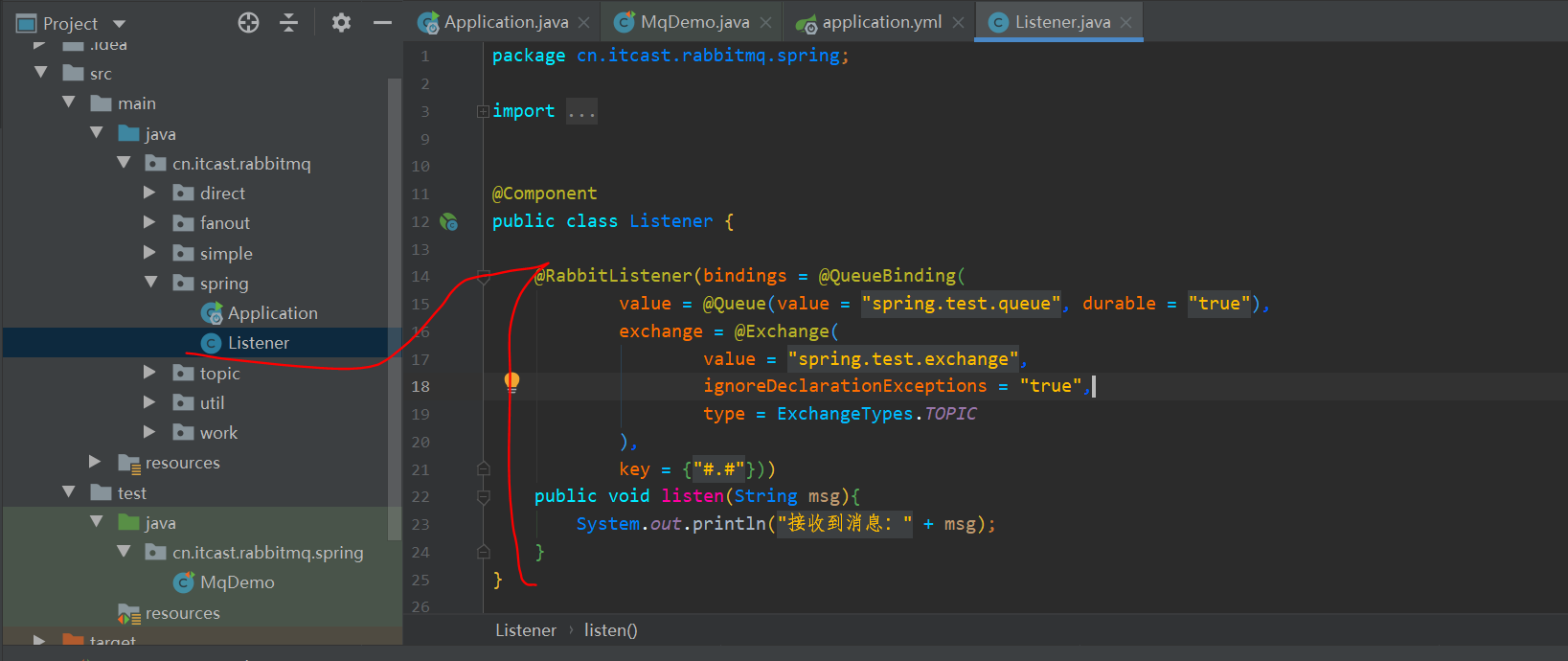Close the Listener.java tab

tap(1125, 23)
